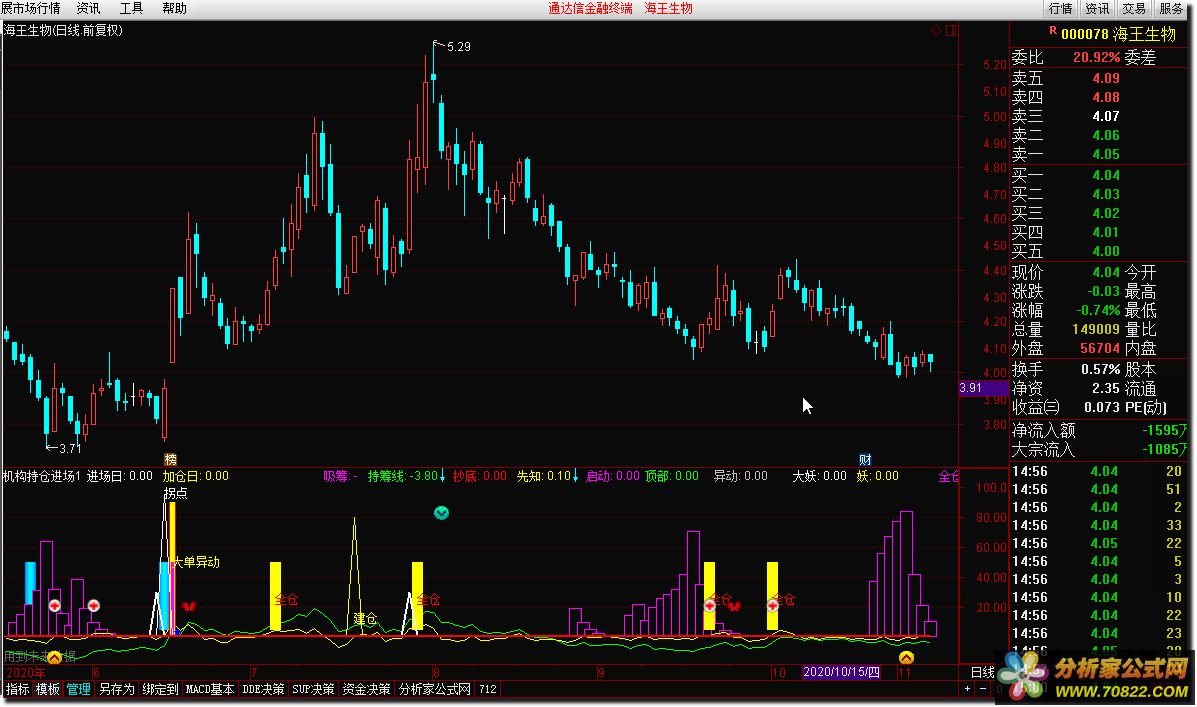Click the yellow 建仓 label under the spike
This screenshot has height=707, width=1197.
click(x=366, y=618)
